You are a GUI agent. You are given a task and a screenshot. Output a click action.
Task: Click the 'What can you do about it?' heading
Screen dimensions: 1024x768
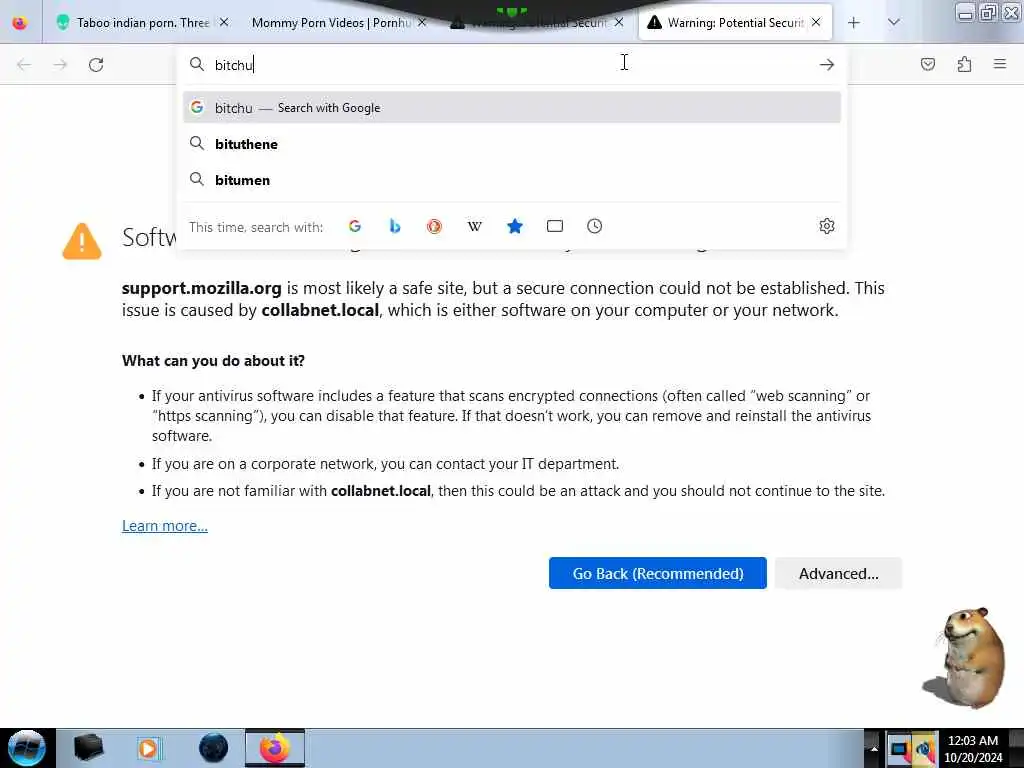tap(213, 360)
